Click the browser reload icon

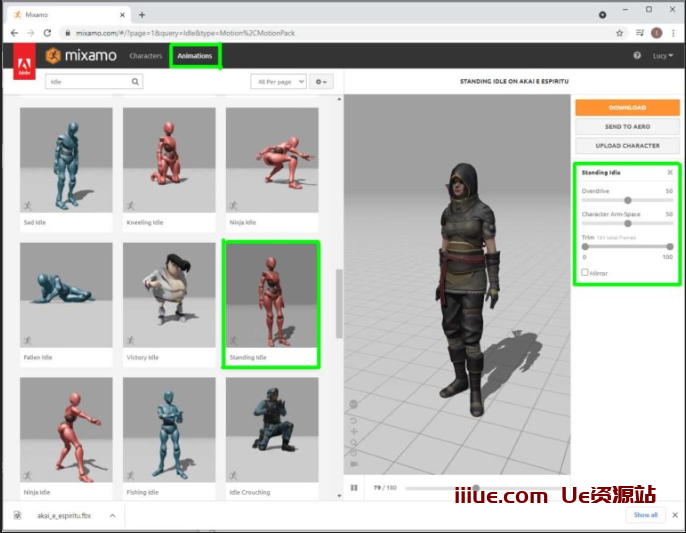click(48, 33)
